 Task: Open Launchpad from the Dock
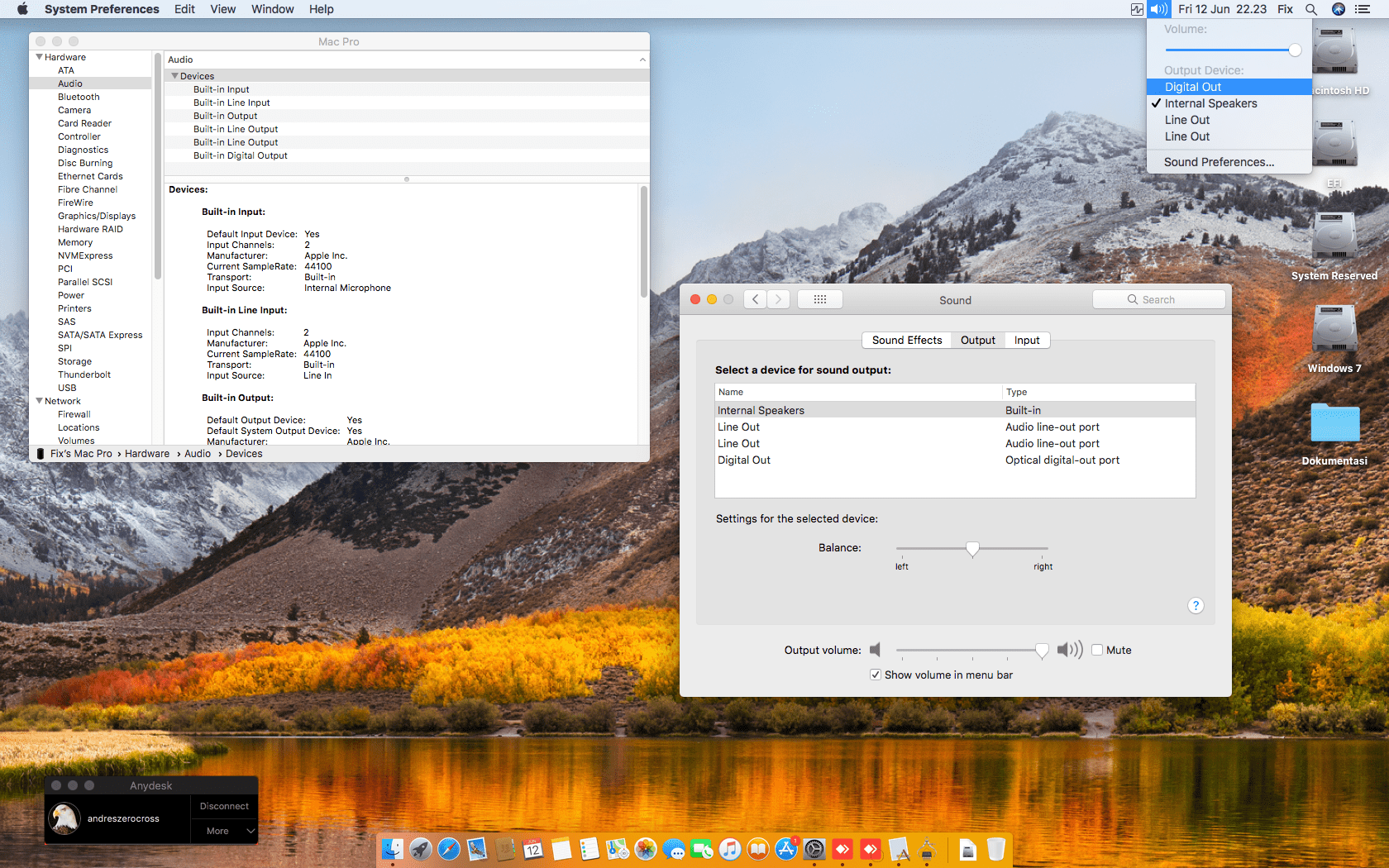(421, 849)
